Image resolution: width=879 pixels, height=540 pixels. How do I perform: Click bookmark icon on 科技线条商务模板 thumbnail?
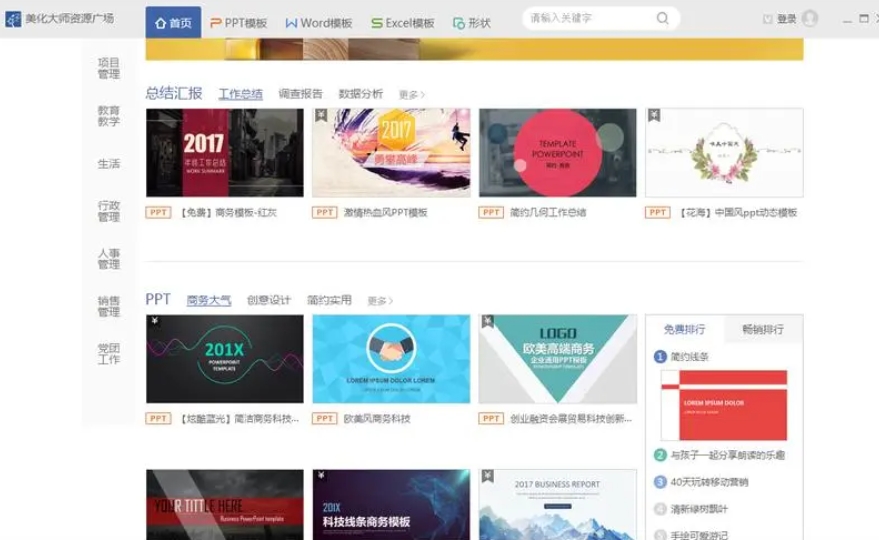click(321, 476)
